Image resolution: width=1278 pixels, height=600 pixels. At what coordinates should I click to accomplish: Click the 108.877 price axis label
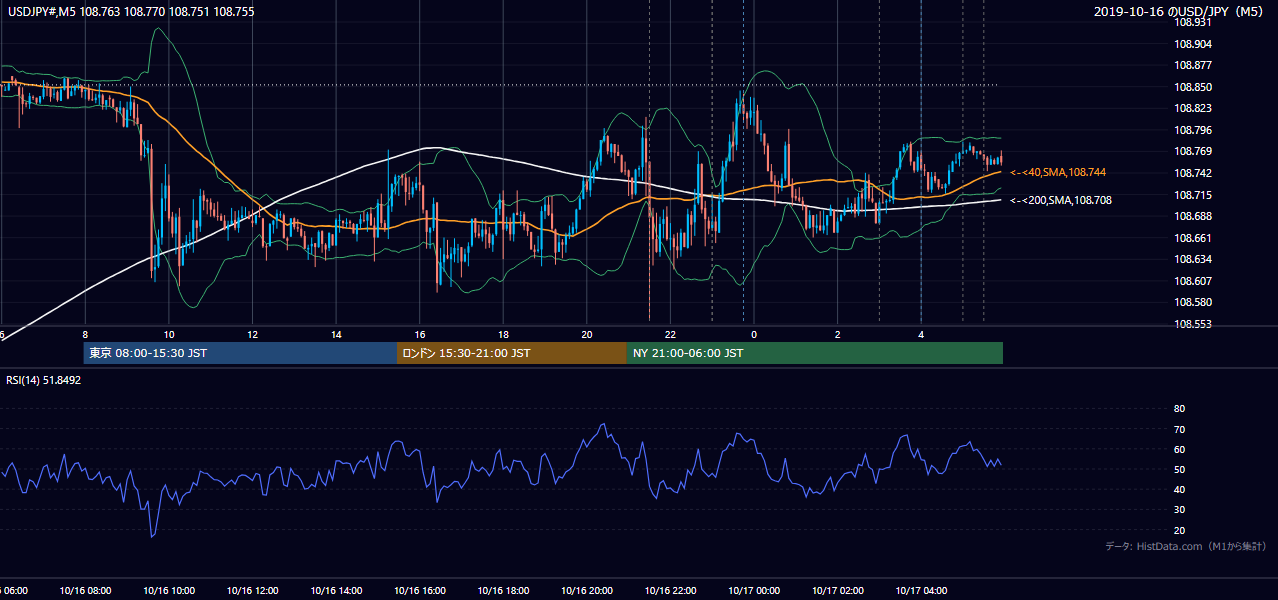click(x=1194, y=65)
